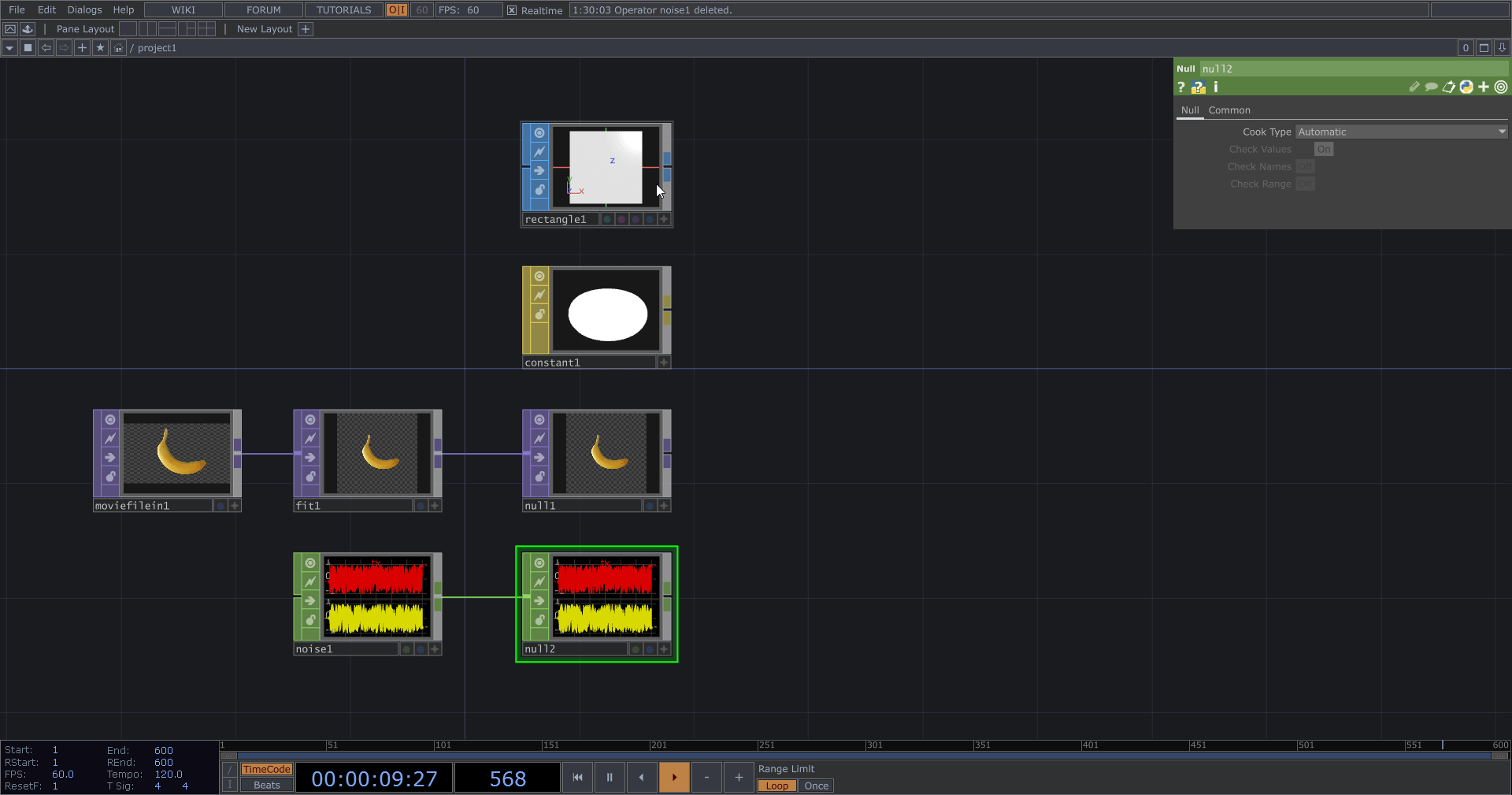
Task: Click the bookmark star icon
Action: point(100,48)
